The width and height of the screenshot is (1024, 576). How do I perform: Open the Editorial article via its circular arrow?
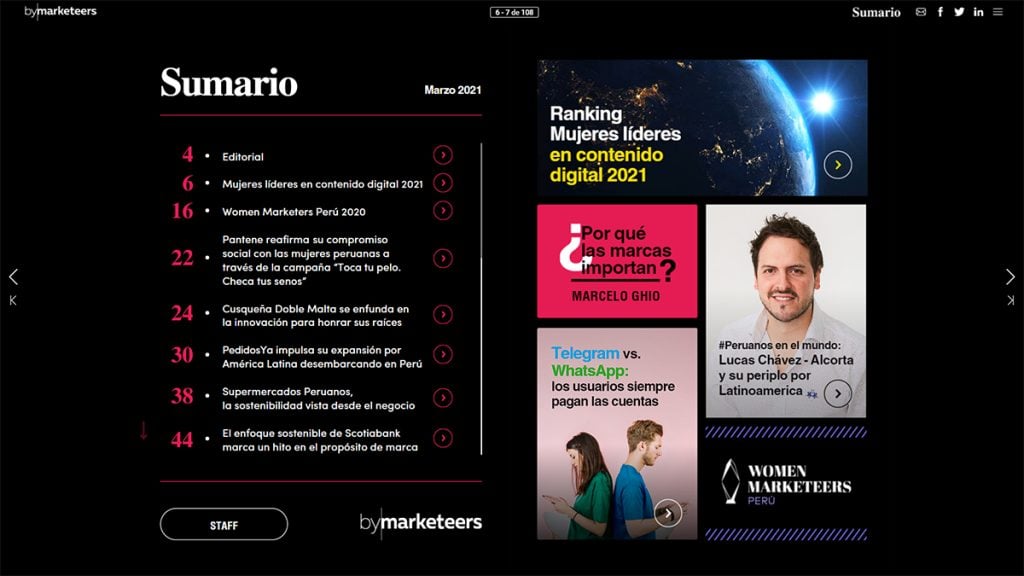(443, 156)
